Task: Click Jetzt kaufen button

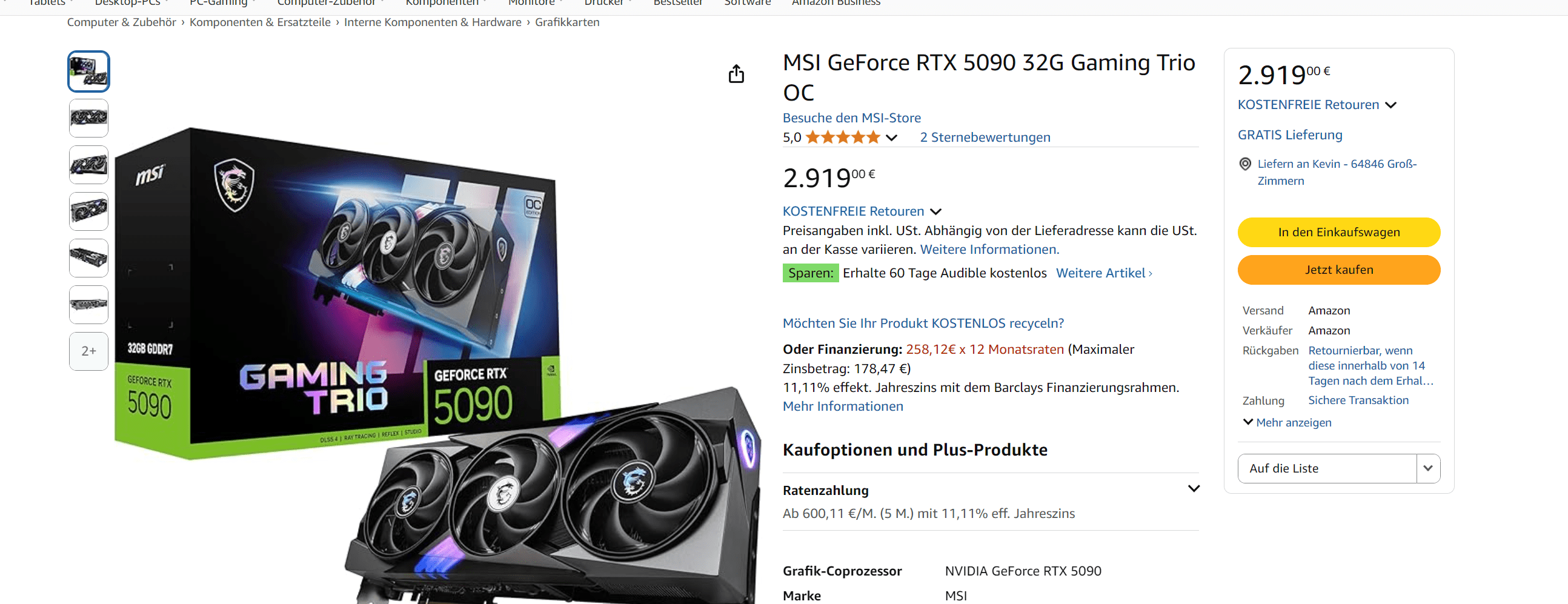Action: tap(1338, 270)
